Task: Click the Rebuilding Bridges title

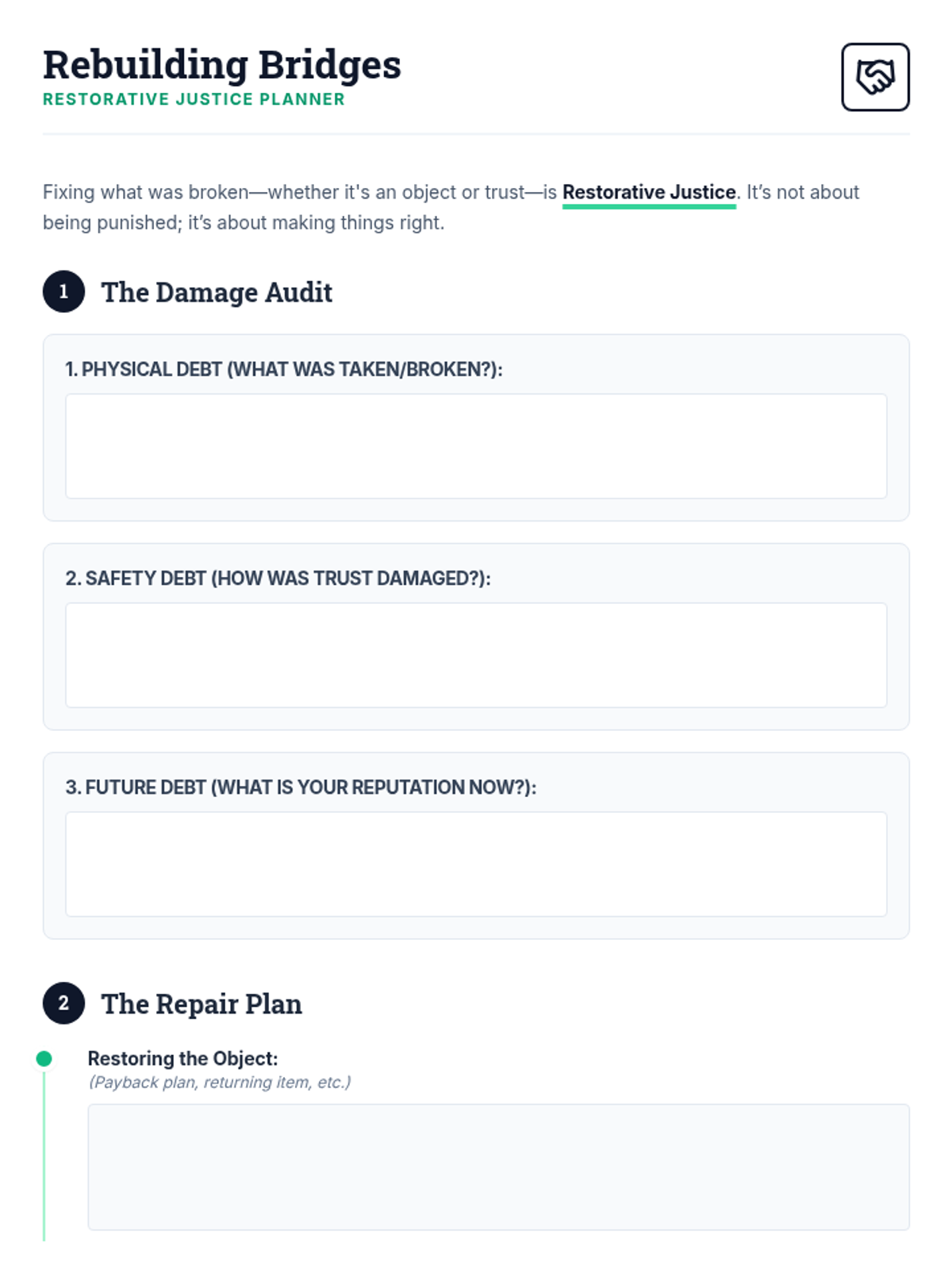Action: (222, 65)
